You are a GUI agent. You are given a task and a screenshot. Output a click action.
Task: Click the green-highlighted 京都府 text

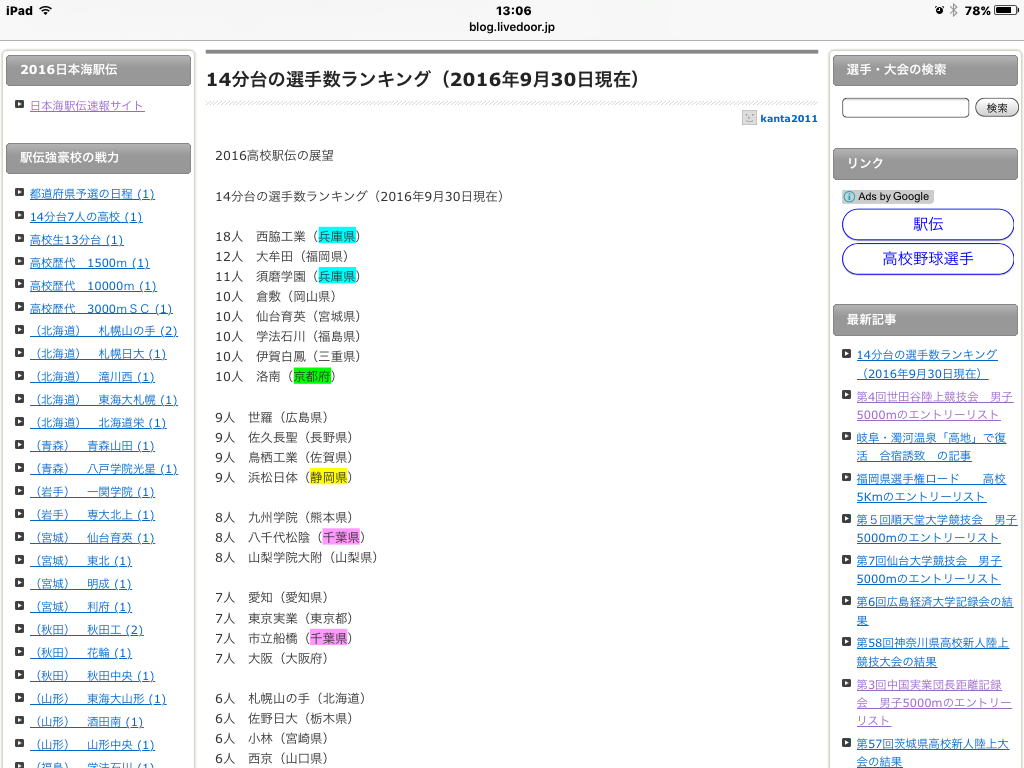coord(312,377)
